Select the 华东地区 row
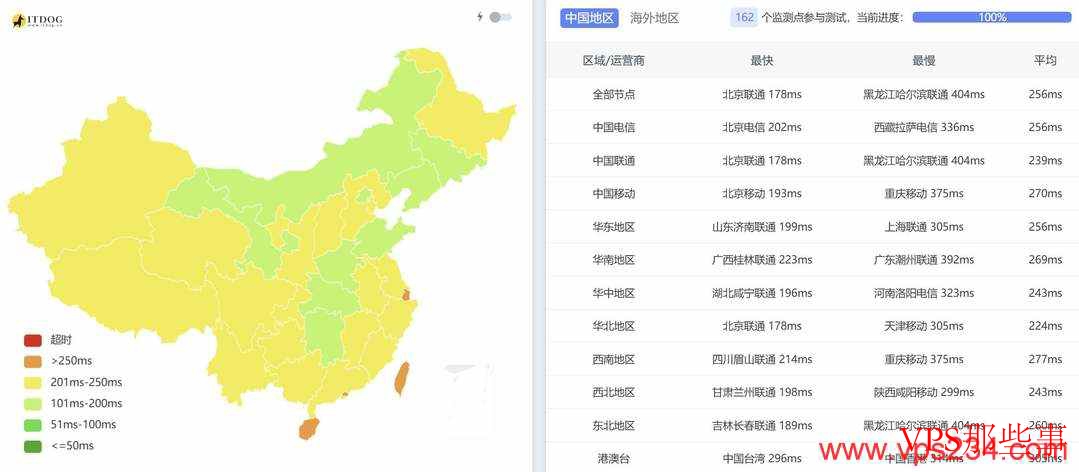 613,227
